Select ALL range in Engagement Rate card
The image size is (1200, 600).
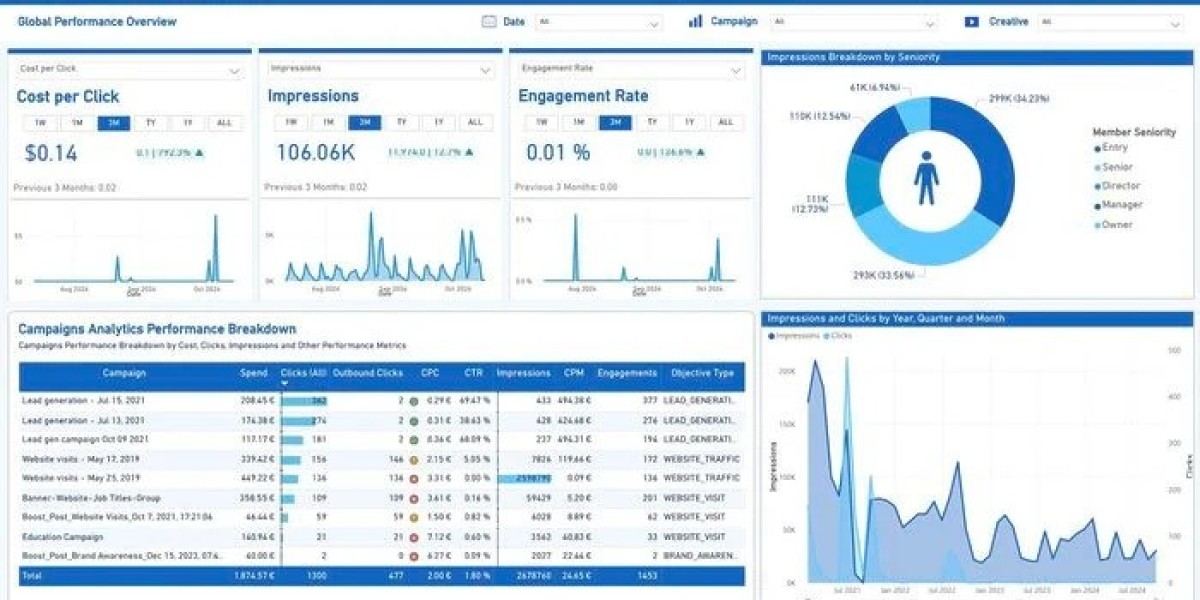pyautogui.click(x=725, y=123)
